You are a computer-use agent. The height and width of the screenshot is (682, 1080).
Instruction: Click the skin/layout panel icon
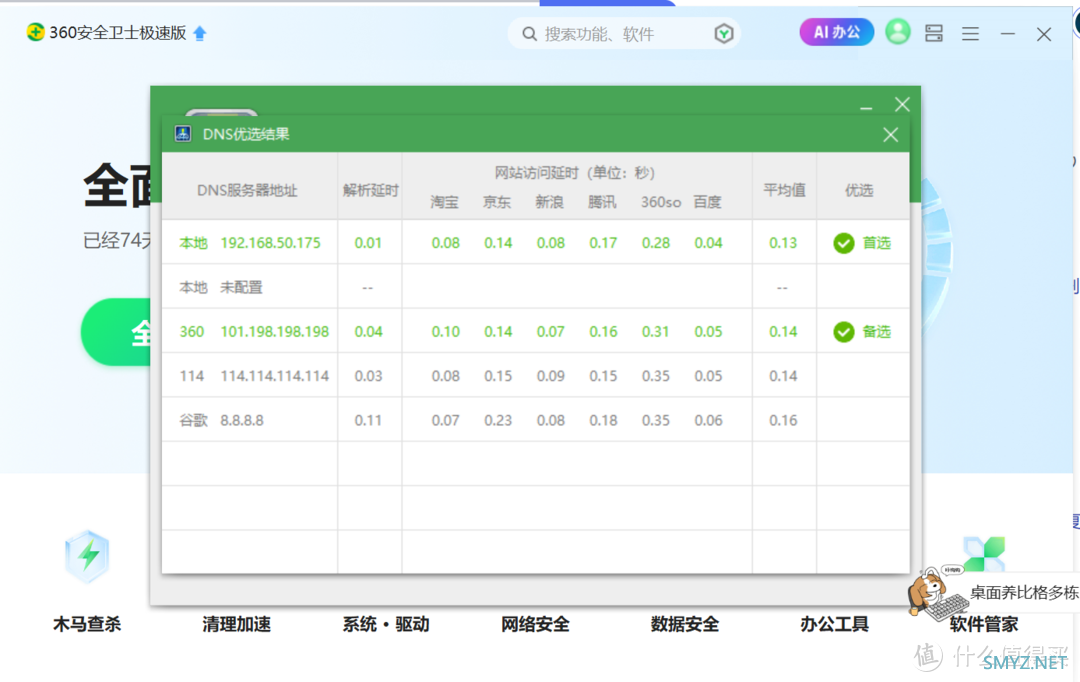click(934, 33)
